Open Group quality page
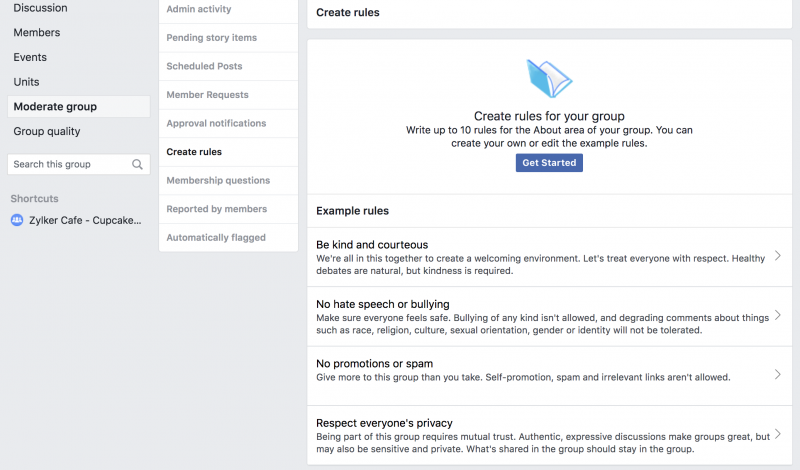This screenshot has height=470, width=800. (47, 131)
